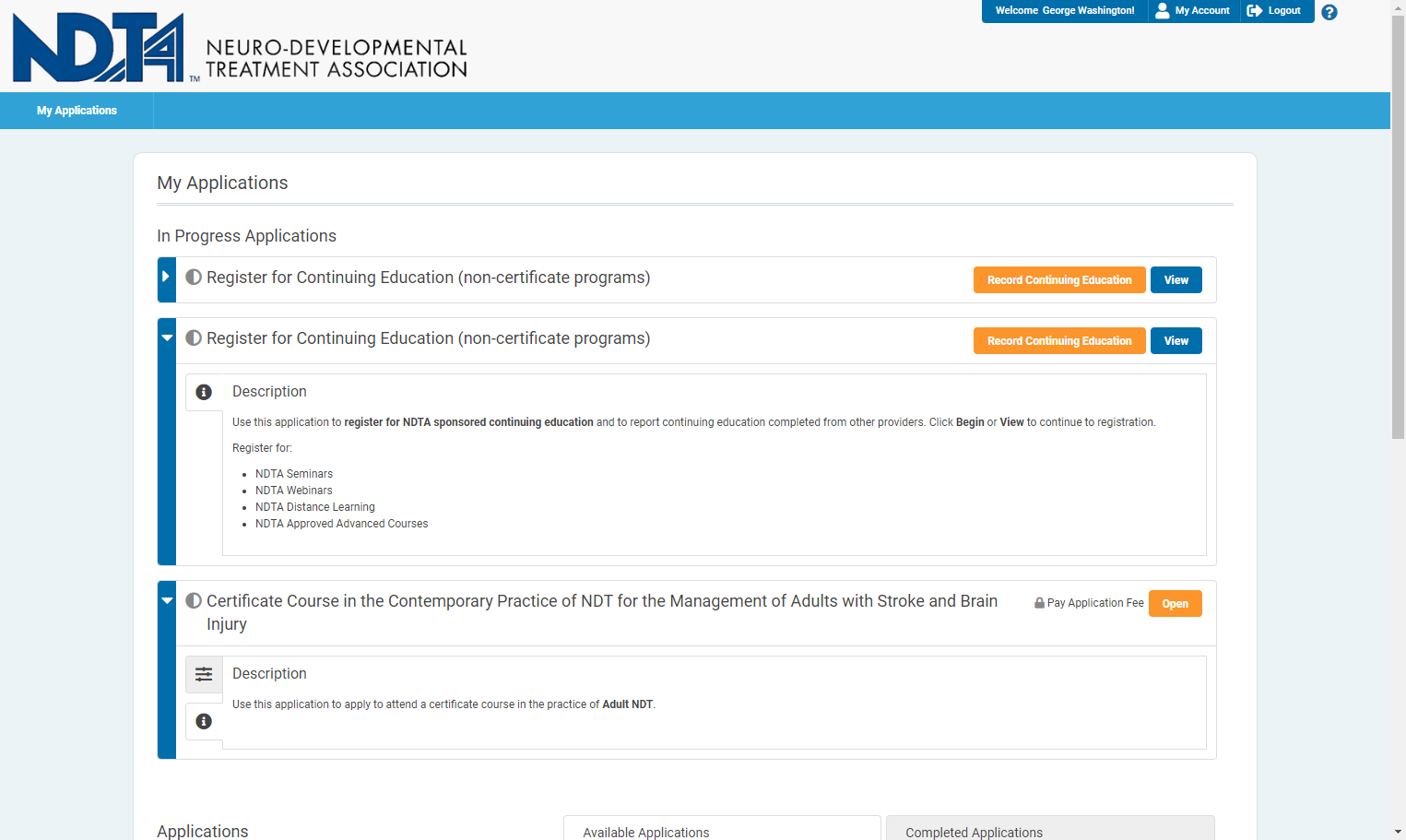Click the status icon on the collapsed Register row
This screenshot has height=840, width=1406.
pyautogui.click(x=194, y=278)
